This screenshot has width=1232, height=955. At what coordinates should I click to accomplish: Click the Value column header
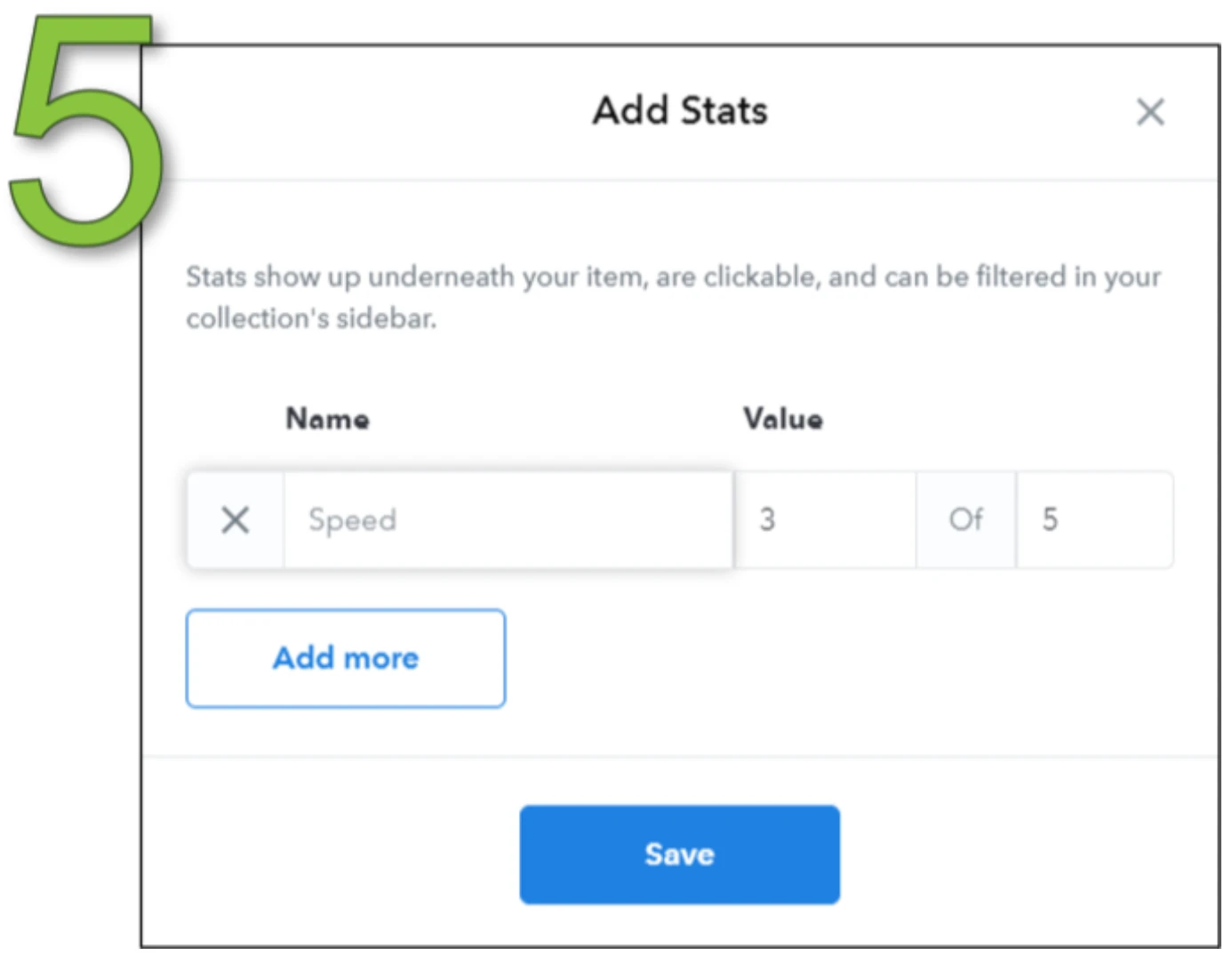tap(783, 419)
